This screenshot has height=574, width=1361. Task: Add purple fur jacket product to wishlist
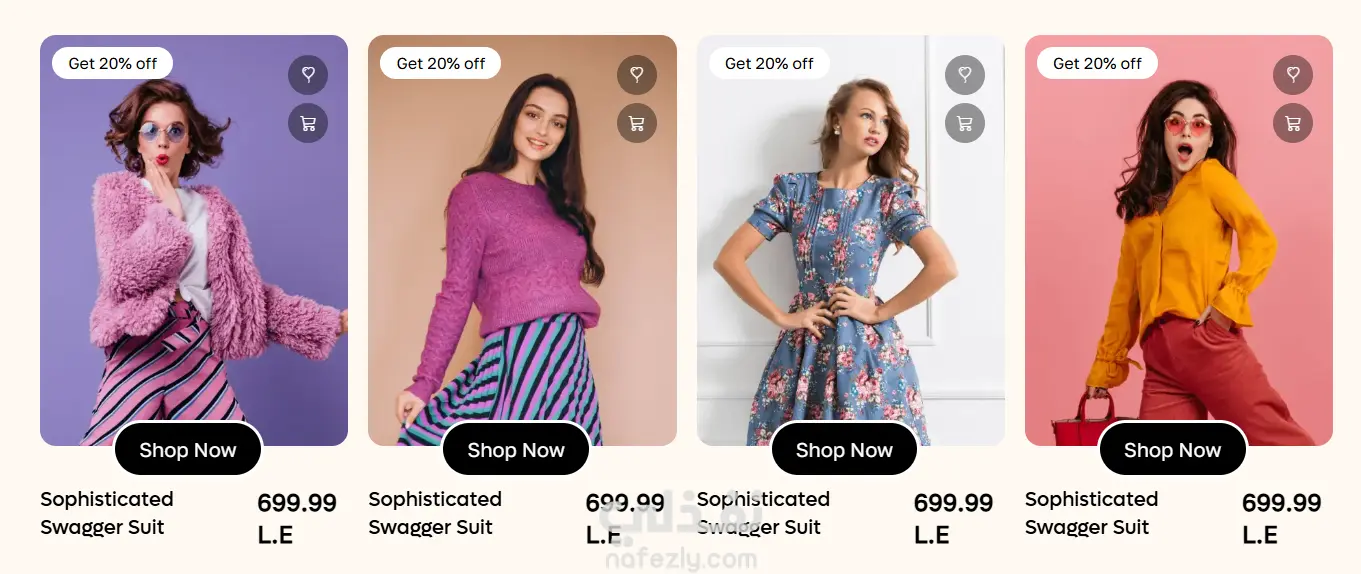(x=308, y=75)
